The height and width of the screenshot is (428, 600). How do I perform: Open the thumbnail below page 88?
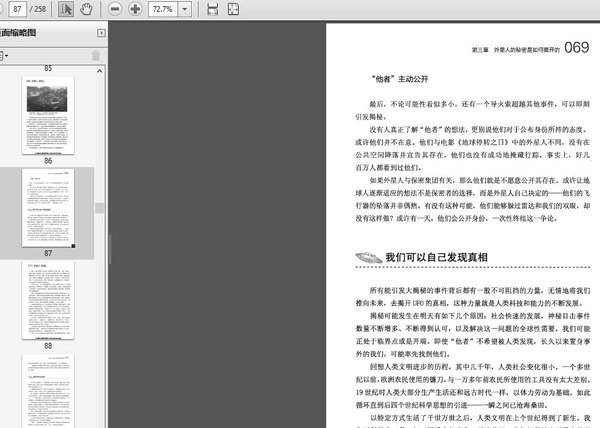48,391
